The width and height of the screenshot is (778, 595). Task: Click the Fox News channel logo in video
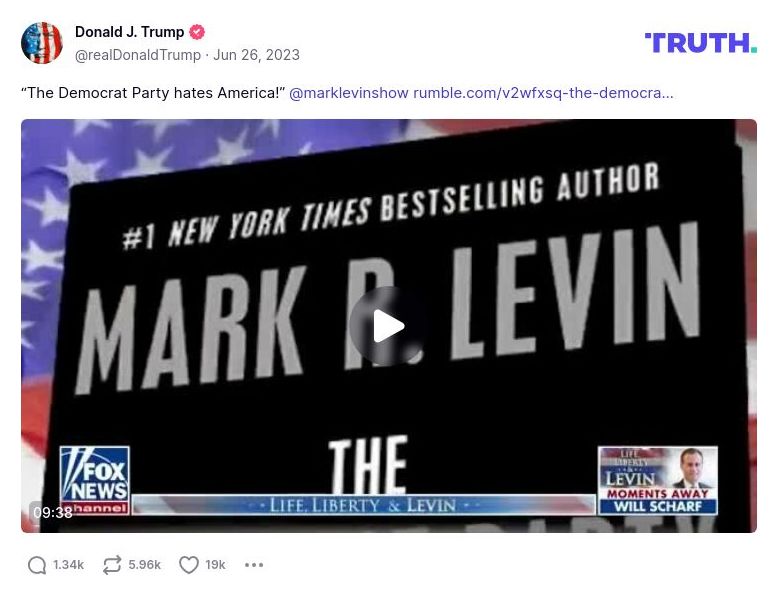click(95, 480)
